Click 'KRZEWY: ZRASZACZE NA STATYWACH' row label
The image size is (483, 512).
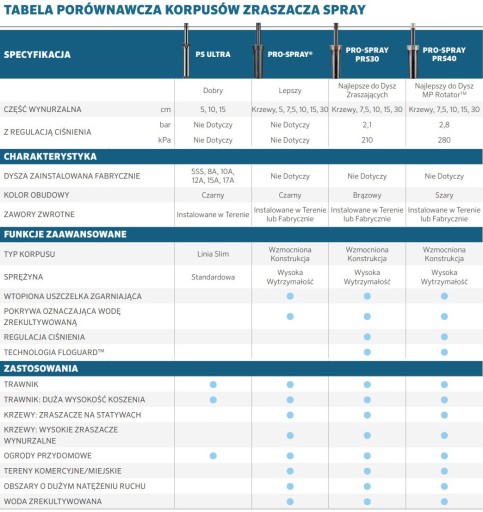tap(72, 415)
